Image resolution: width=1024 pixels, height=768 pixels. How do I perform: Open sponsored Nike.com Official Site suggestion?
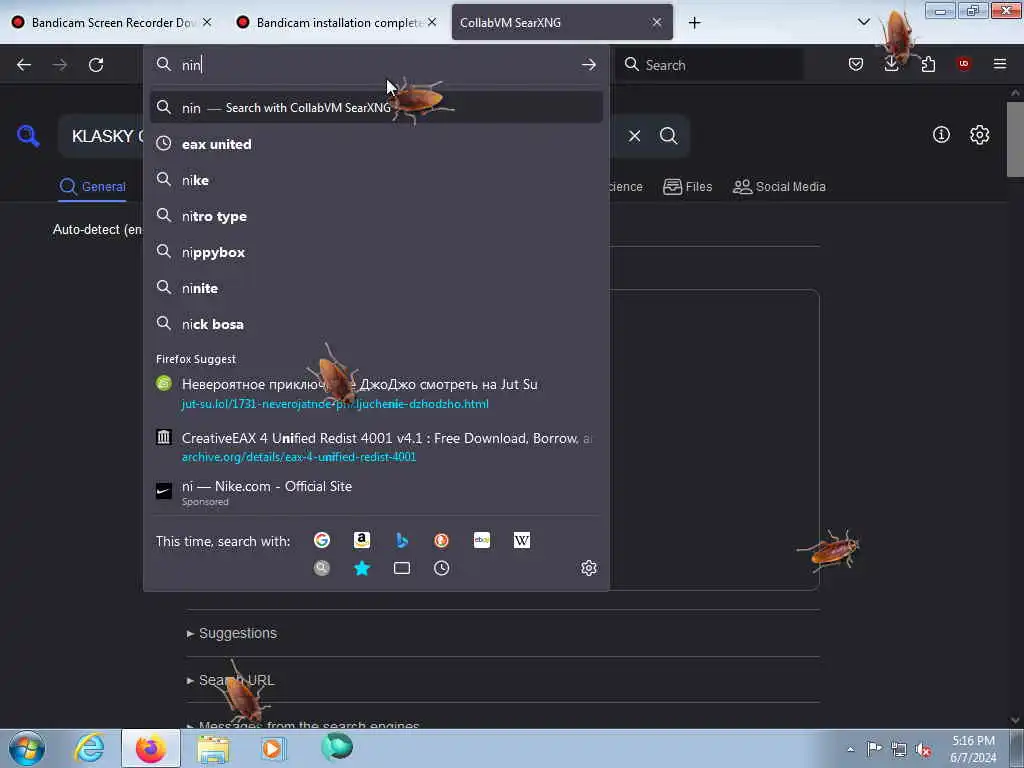pyautogui.click(x=376, y=492)
